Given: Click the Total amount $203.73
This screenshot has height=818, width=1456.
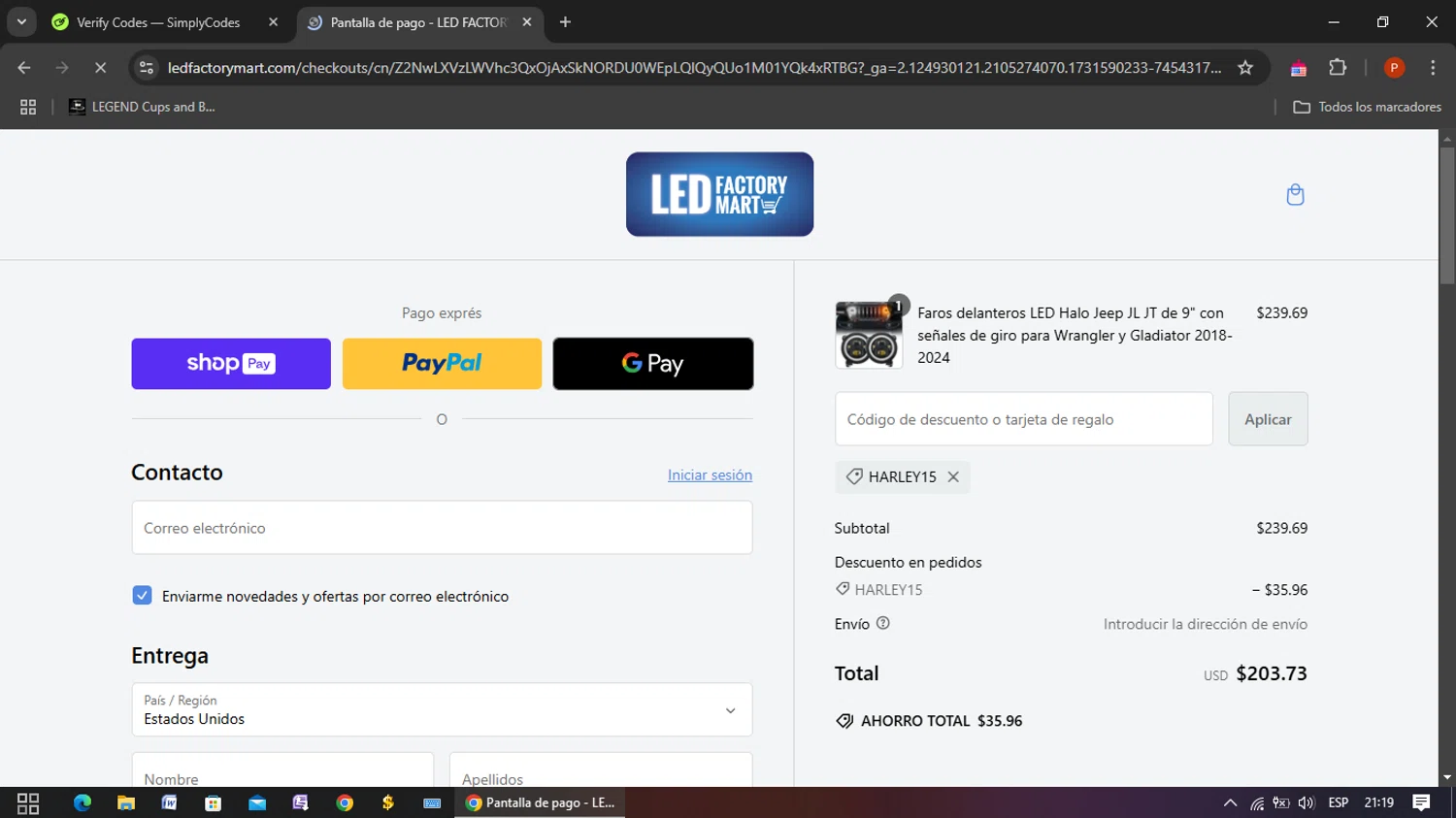Looking at the screenshot, I should coord(1272,673).
